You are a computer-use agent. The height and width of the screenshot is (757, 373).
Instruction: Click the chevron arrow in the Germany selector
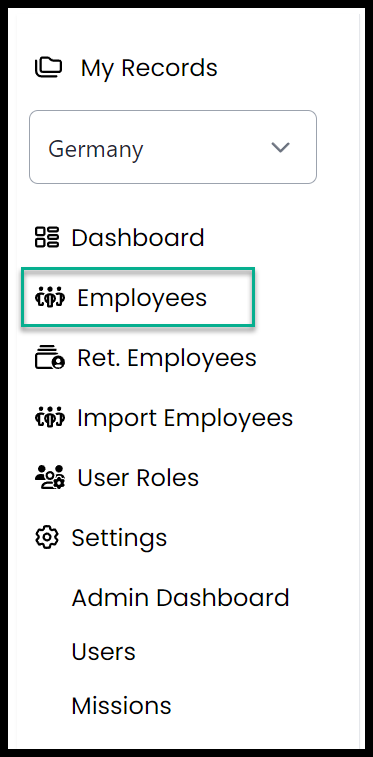(x=280, y=147)
